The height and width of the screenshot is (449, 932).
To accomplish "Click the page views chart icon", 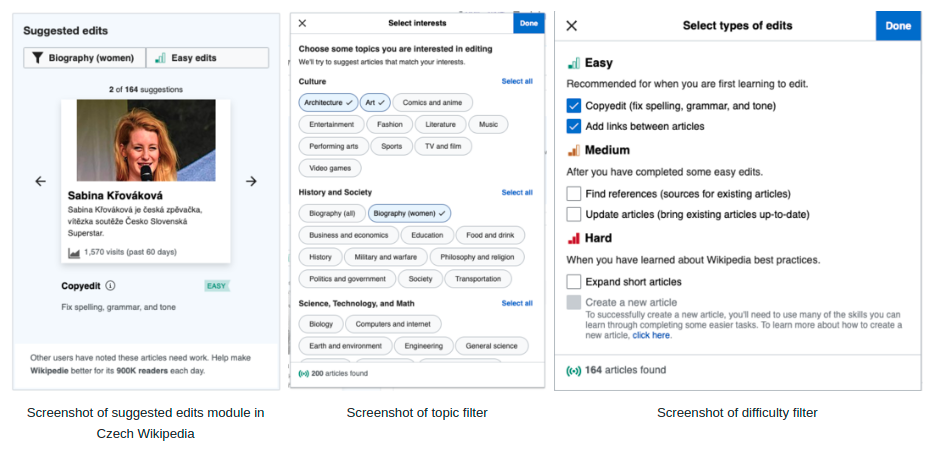I will point(74,253).
